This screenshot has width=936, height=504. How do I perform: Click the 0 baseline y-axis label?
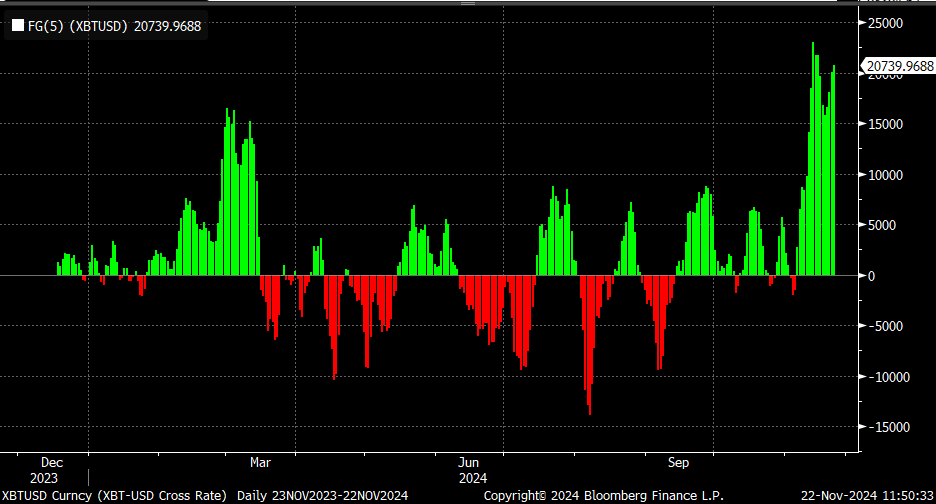coord(870,276)
